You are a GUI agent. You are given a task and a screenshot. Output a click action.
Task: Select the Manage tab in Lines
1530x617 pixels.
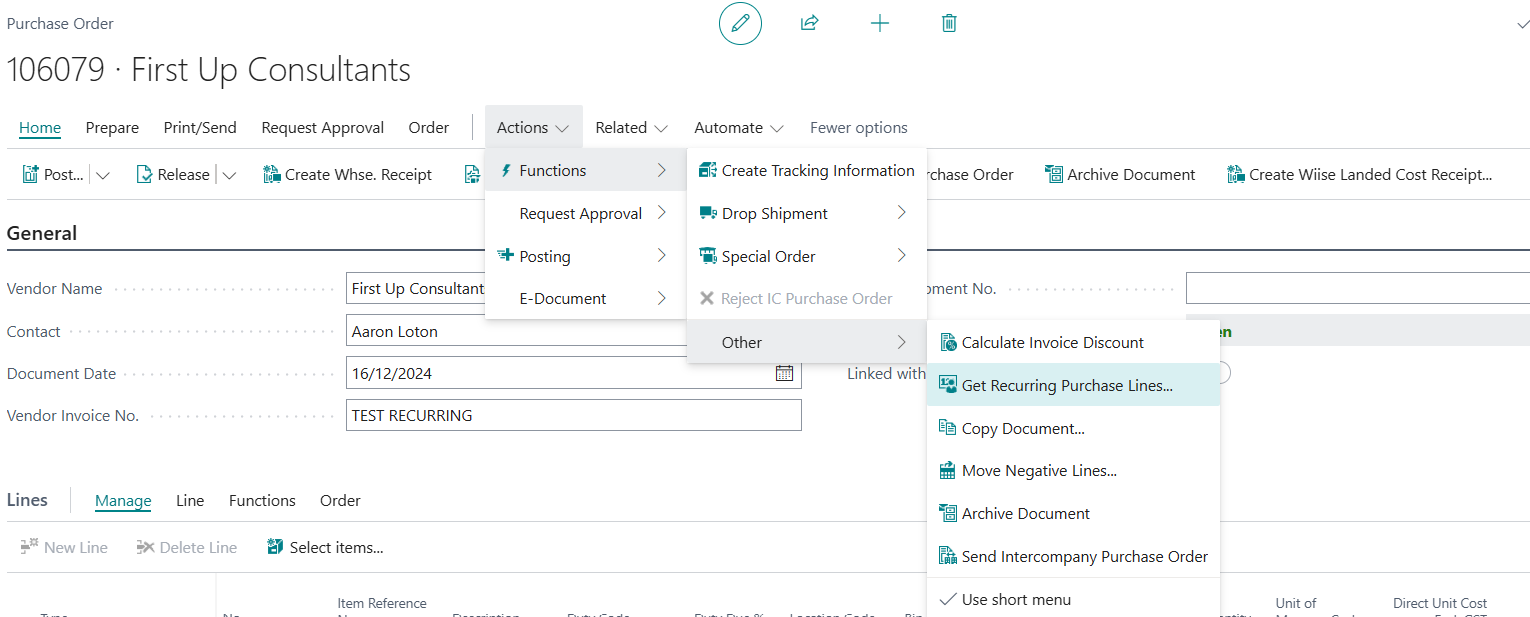point(123,500)
